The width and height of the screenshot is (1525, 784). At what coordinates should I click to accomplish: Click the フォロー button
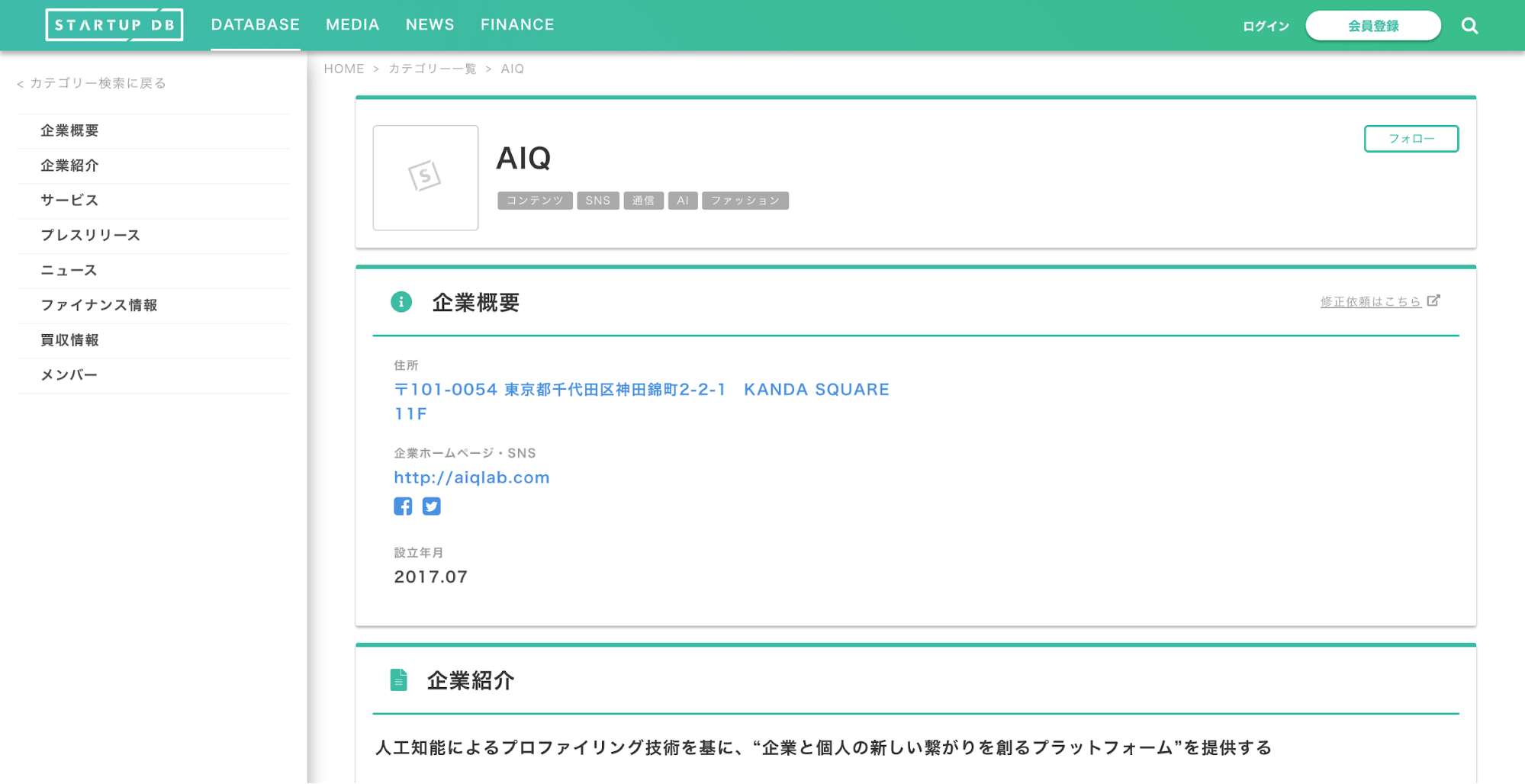pyautogui.click(x=1411, y=139)
